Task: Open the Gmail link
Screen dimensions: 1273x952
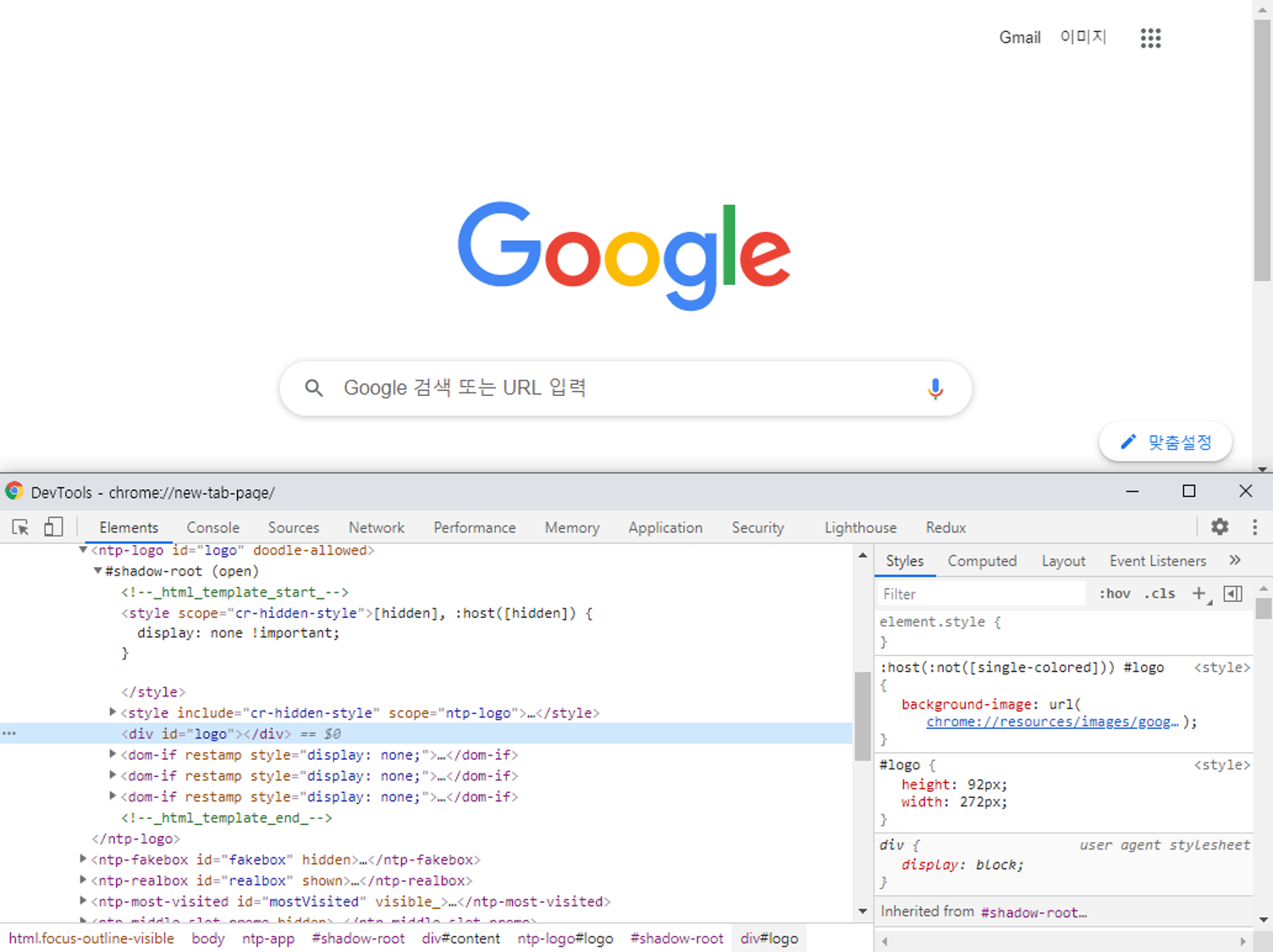Action: click(1019, 37)
